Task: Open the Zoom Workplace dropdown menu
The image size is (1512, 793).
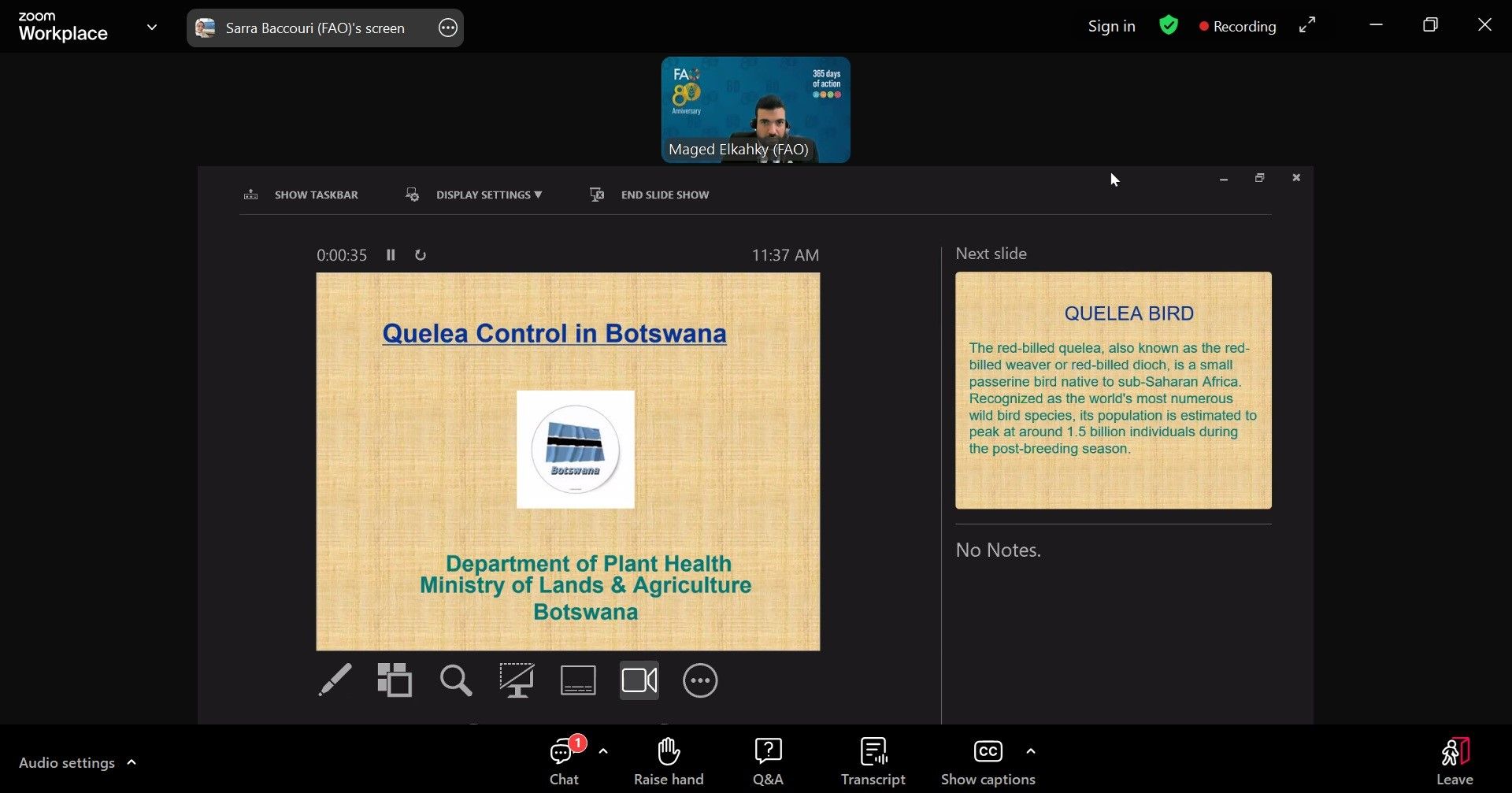Action: pos(152,27)
